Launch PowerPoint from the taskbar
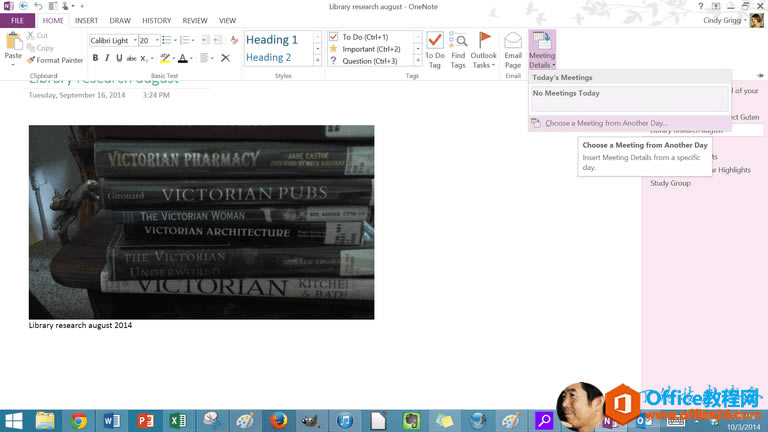The image size is (768, 432). (145, 421)
